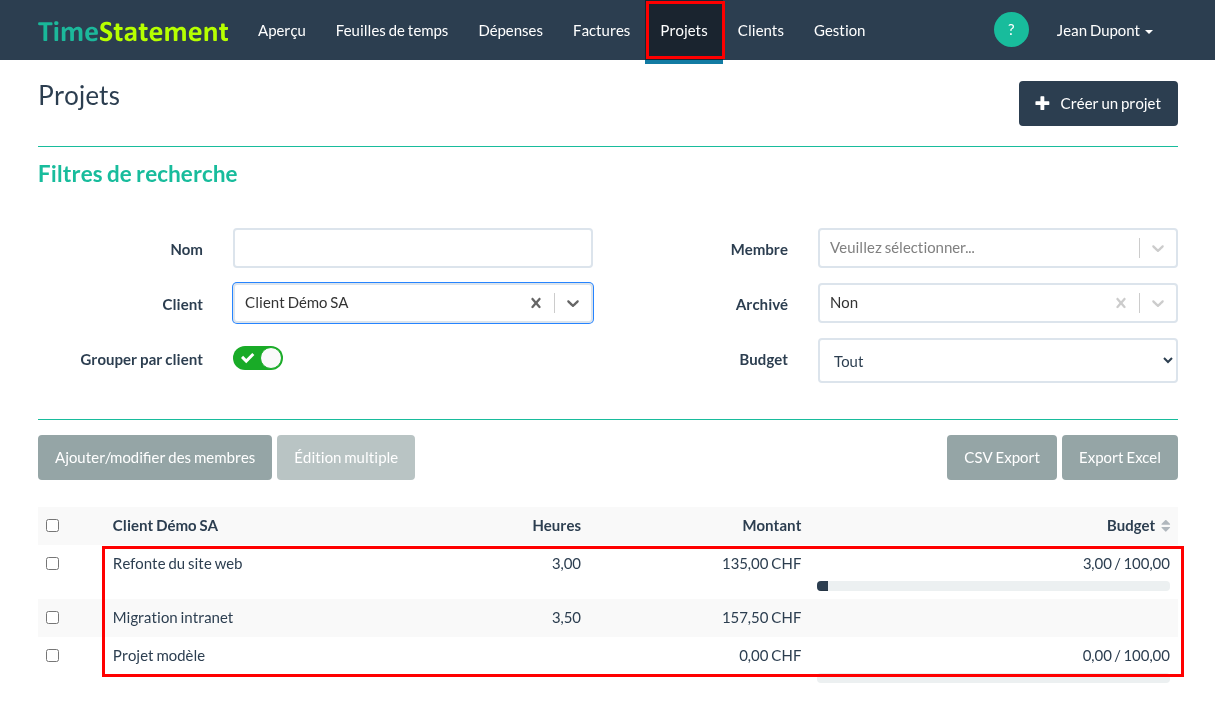Focus the Nom search field
The width and height of the screenshot is (1215, 703).
click(x=413, y=248)
